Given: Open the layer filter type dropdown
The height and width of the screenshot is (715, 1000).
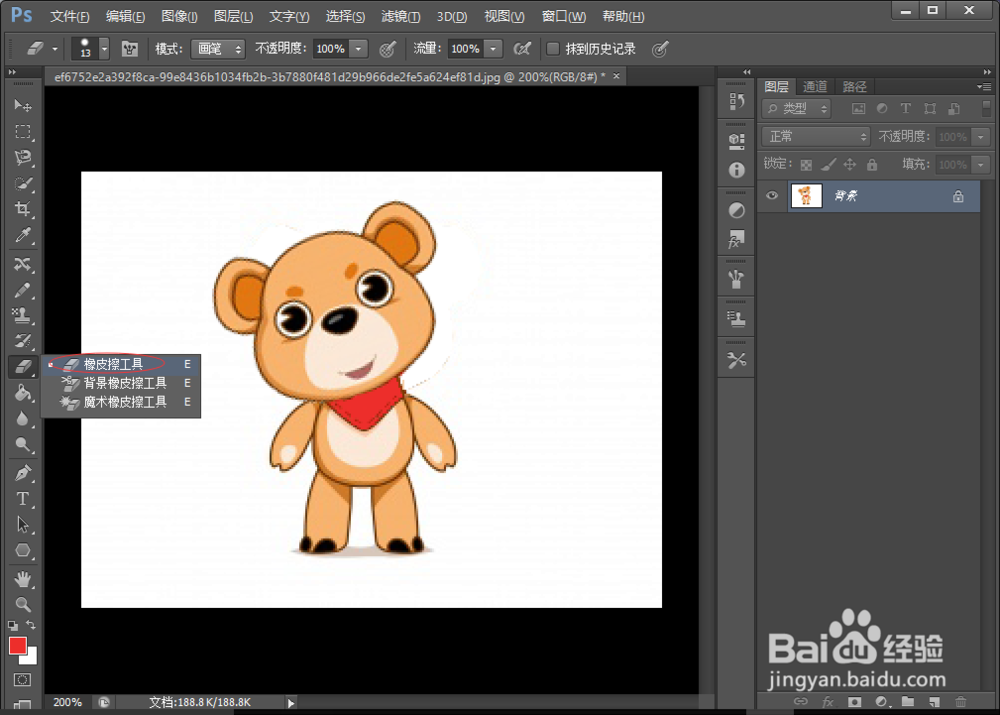Looking at the screenshot, I should (x=797, y=108).
